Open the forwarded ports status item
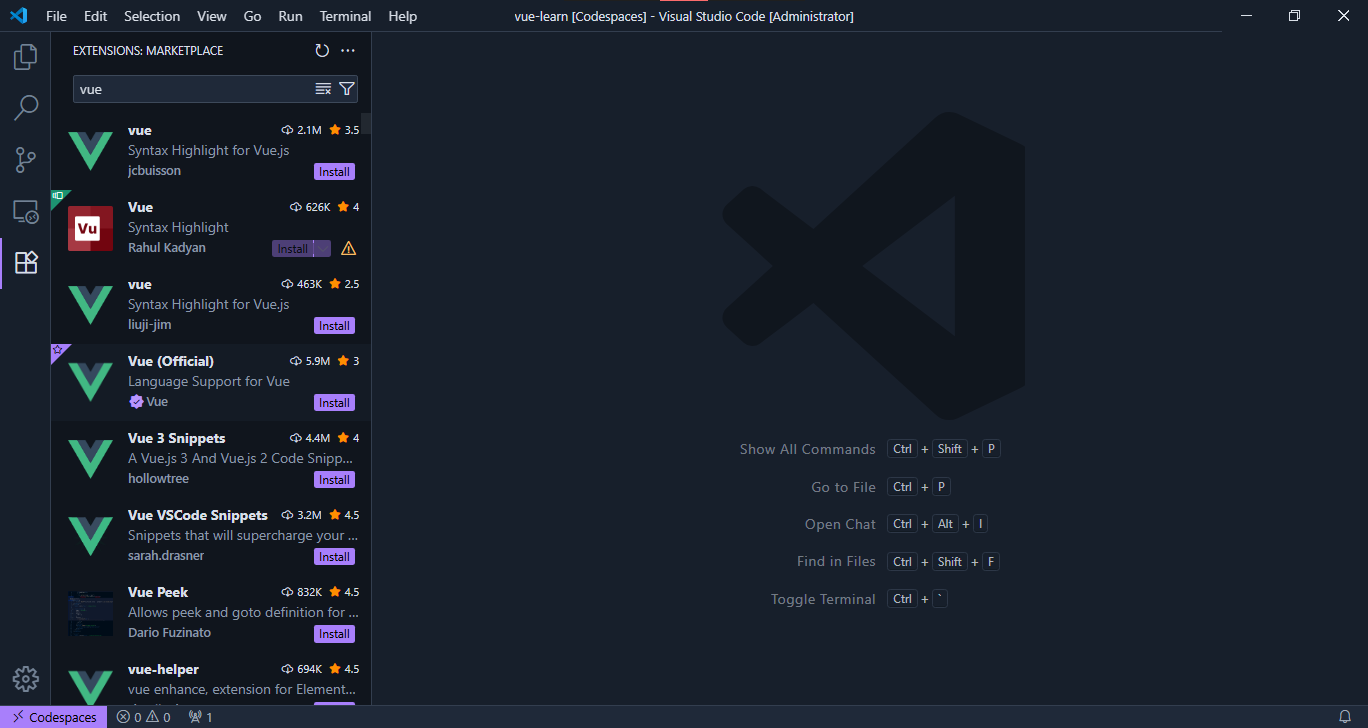1368x728 pixels. [201, 717]
